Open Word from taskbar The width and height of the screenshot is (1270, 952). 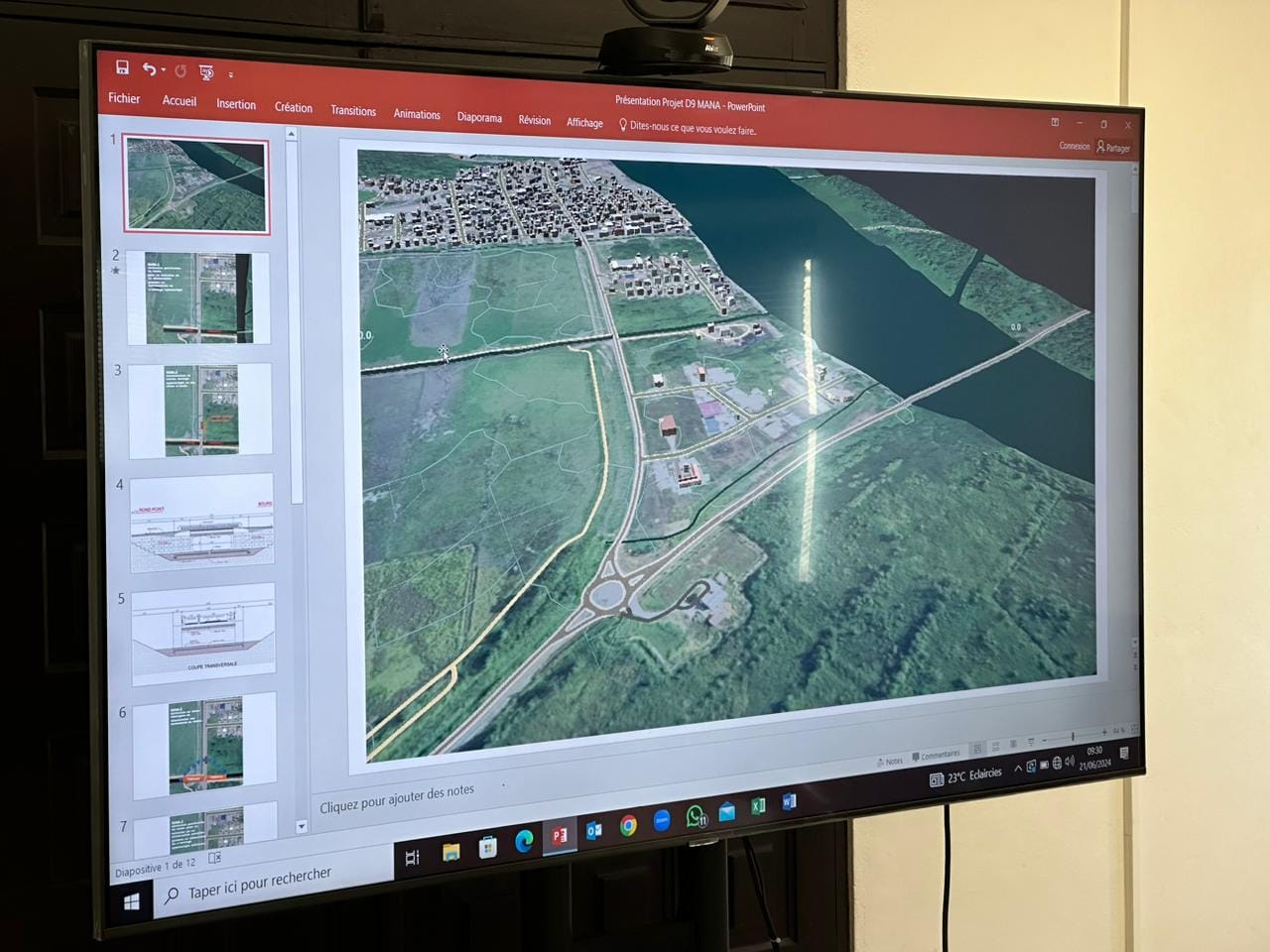[x=790, y=800]
